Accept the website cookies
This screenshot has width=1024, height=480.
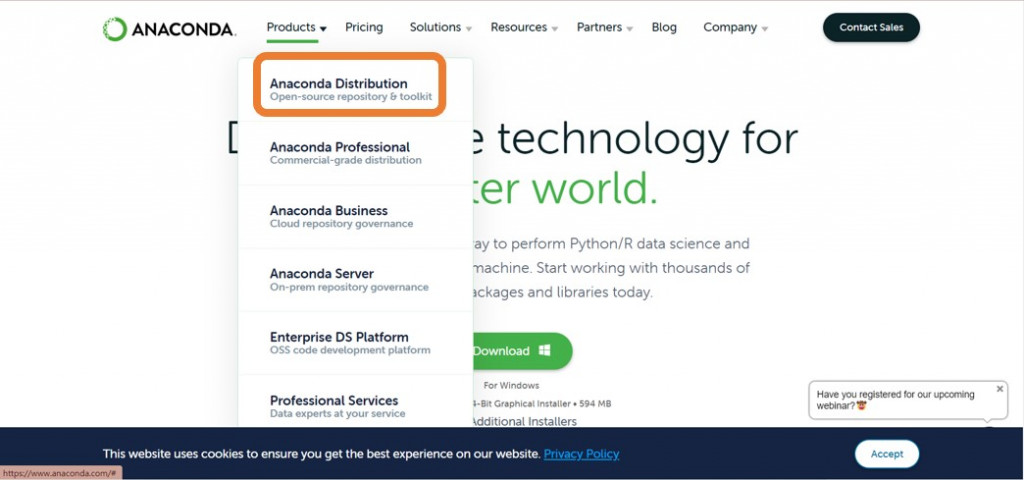coord(886,454)
